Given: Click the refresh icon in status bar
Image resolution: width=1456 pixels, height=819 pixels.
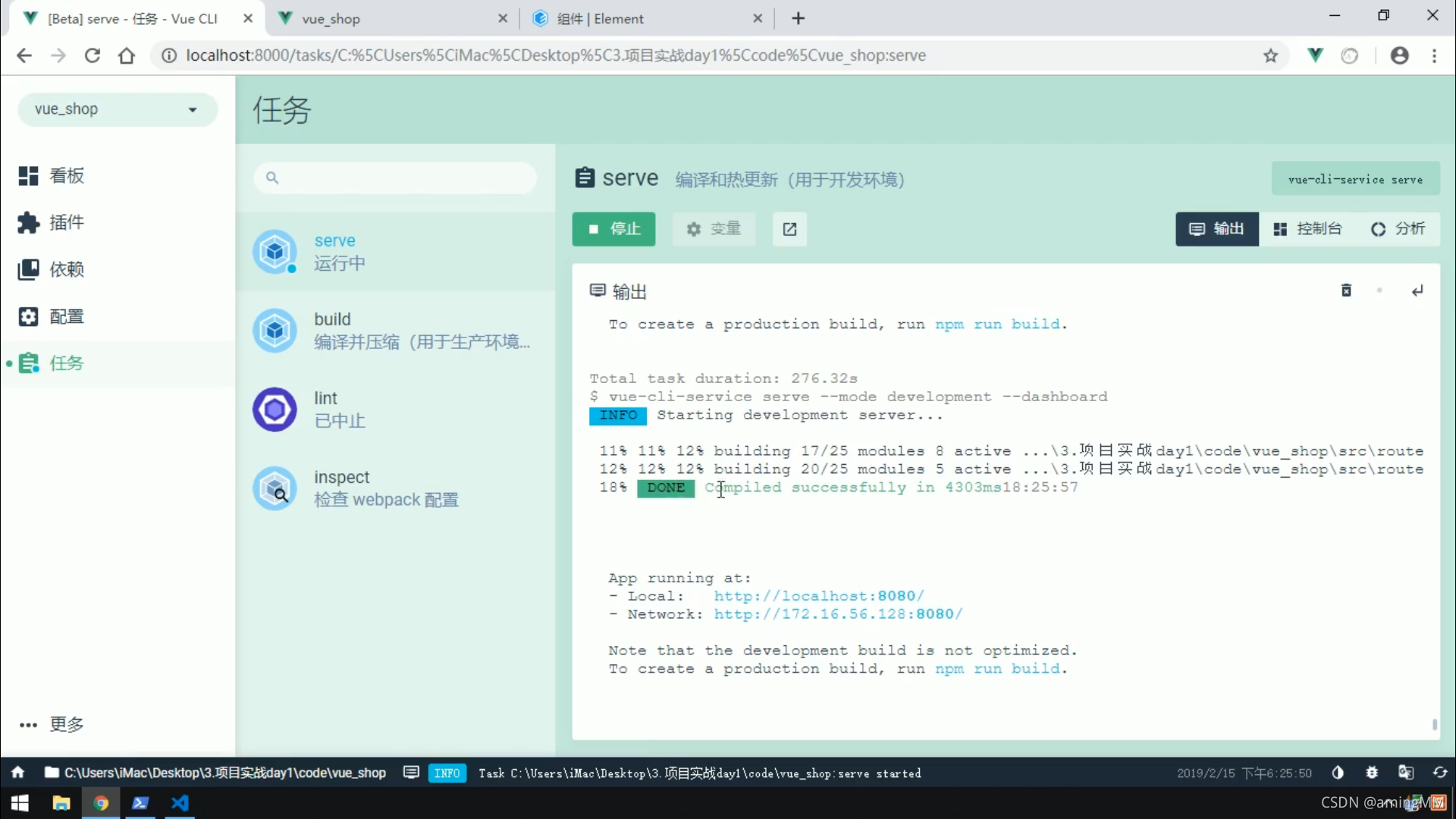Looking at the screenshot, I should 1440,773.
